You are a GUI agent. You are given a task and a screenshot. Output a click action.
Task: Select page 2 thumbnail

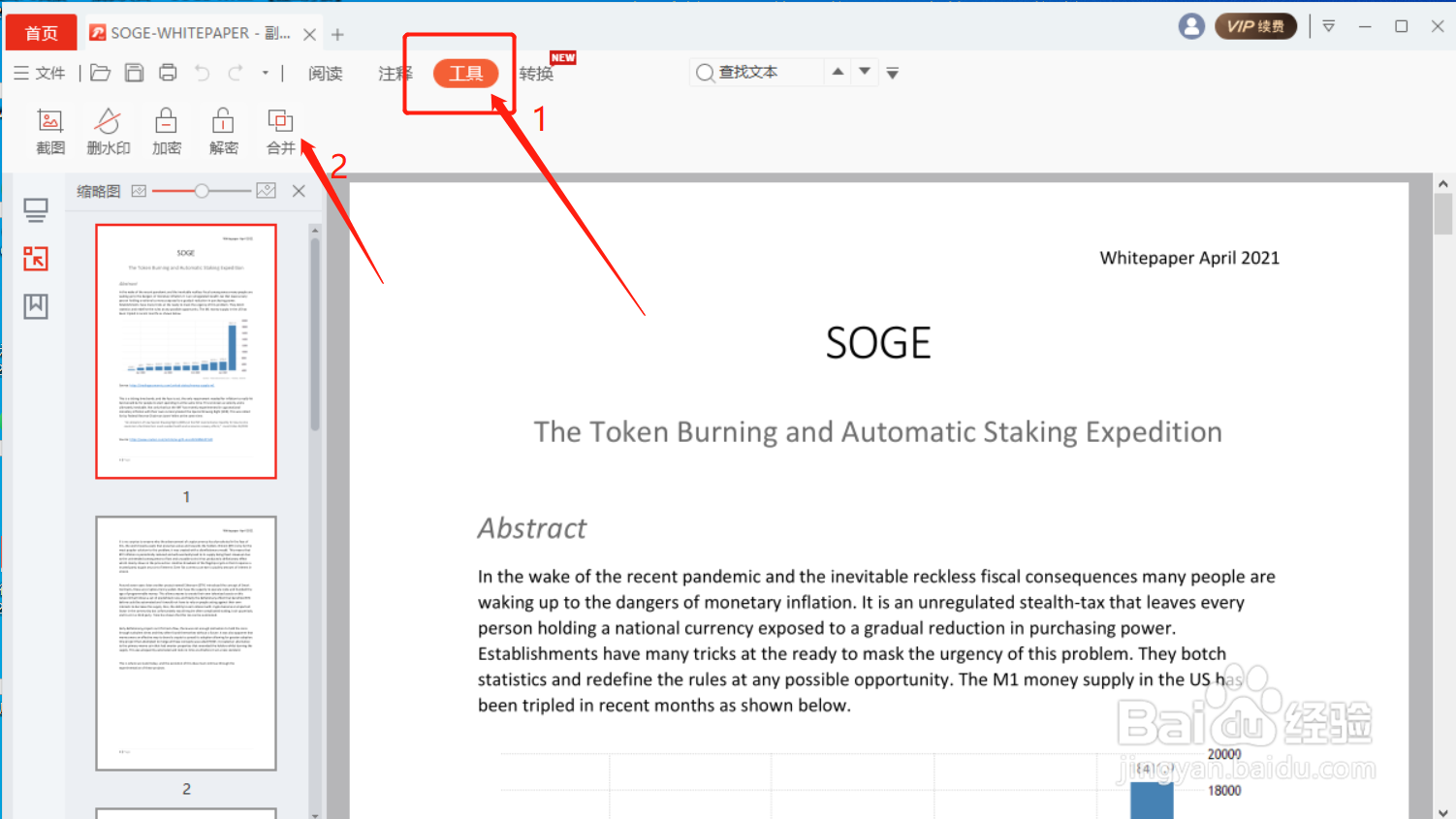click(186, 644)
